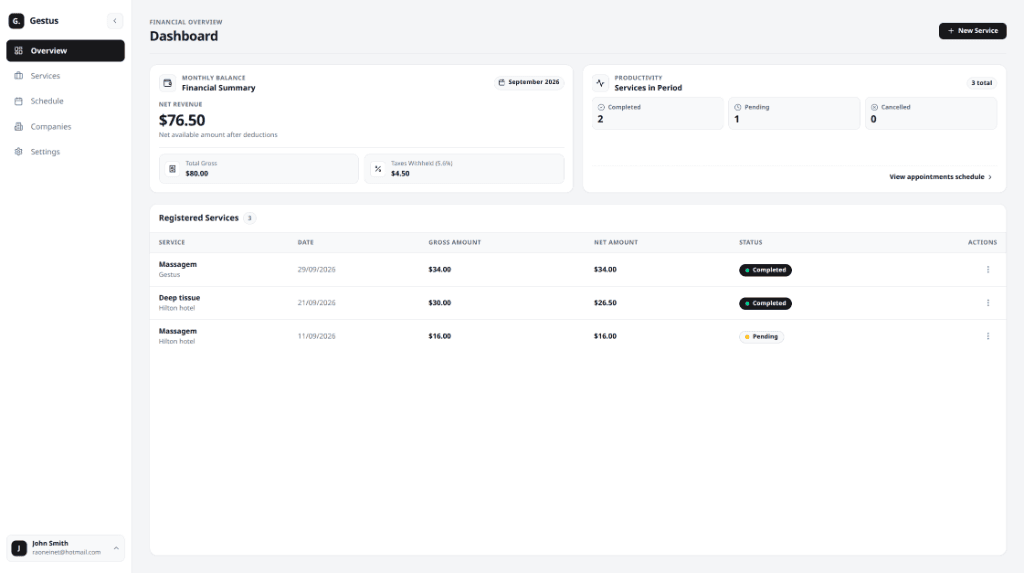Click the Completed count card
This screenshot has width=1024, height=573.
[x=658, y=114]
